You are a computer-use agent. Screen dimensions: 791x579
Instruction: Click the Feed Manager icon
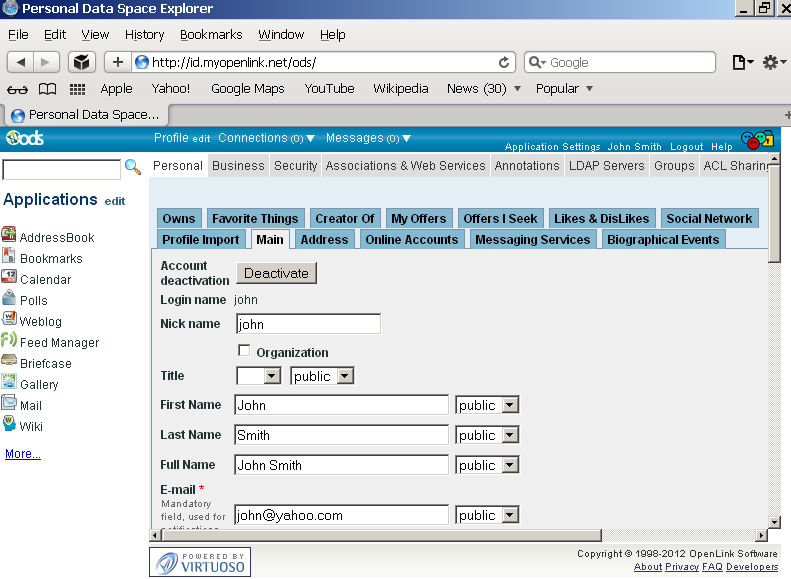(x=9, y=341)
